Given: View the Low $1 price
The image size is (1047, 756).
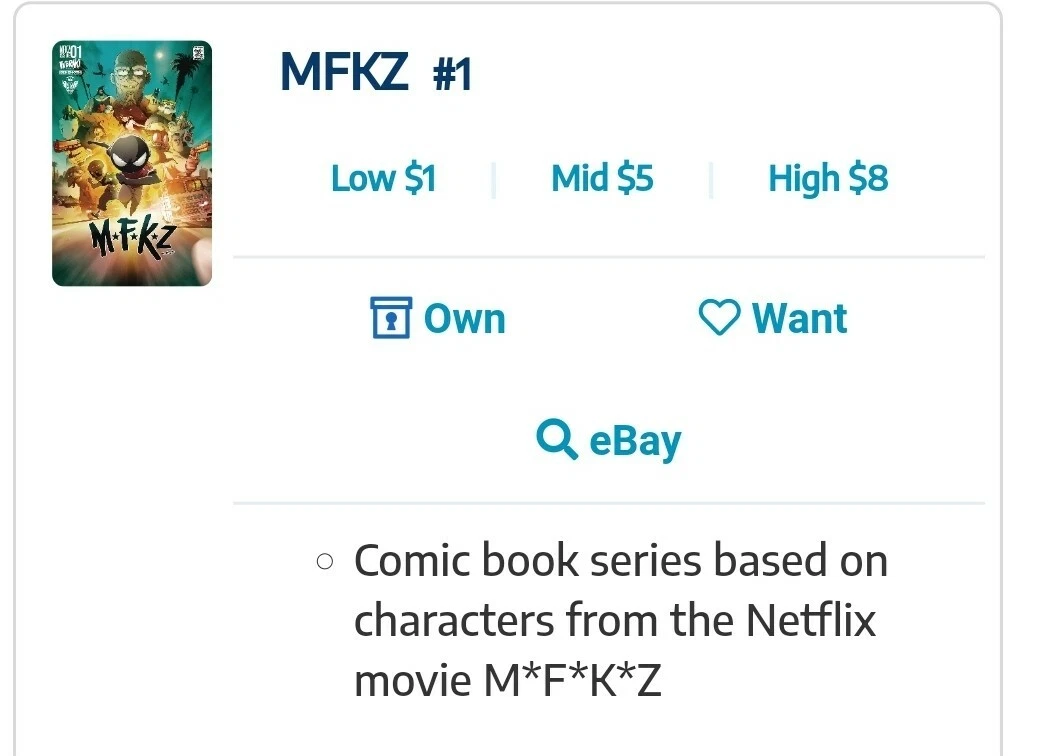Looking at the screenshot, I should click(383, 178).
